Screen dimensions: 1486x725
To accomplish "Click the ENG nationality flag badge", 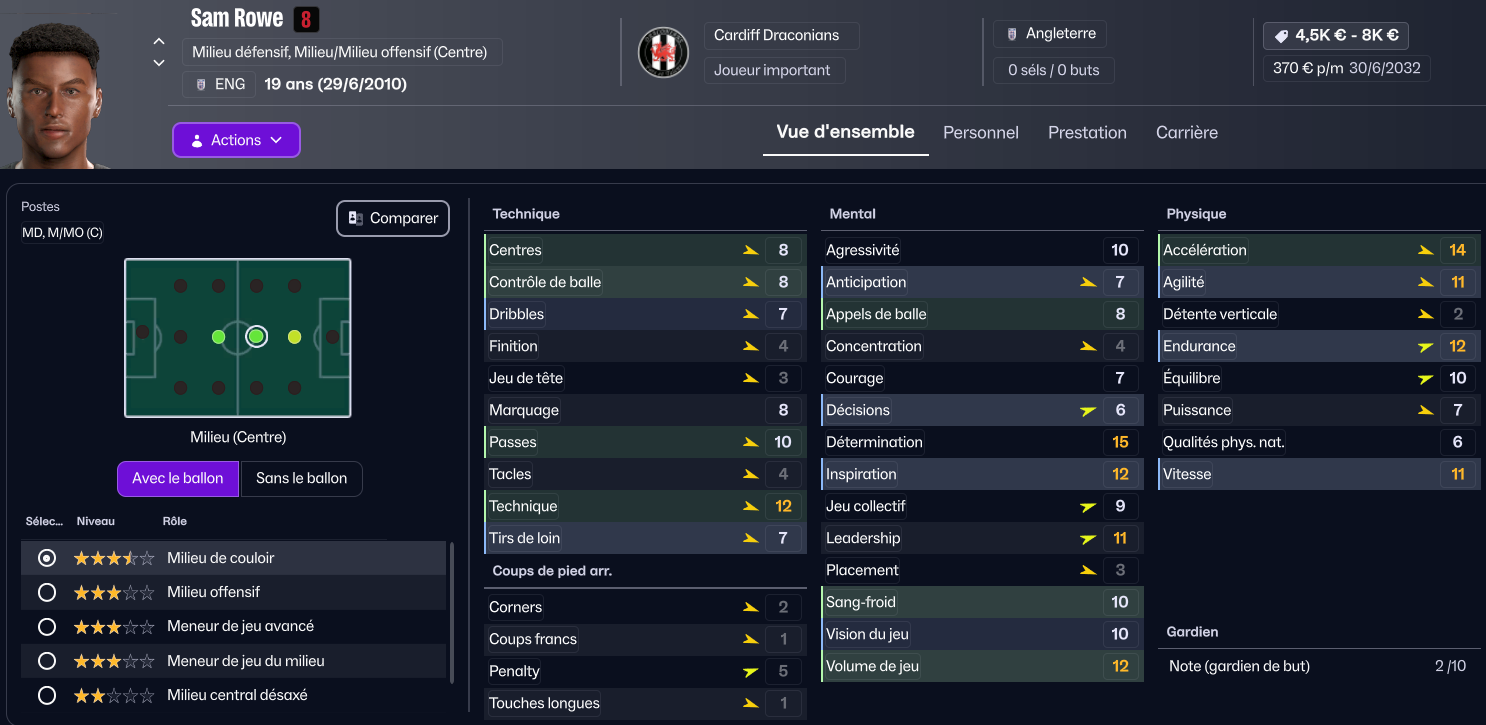I will 201,84.
